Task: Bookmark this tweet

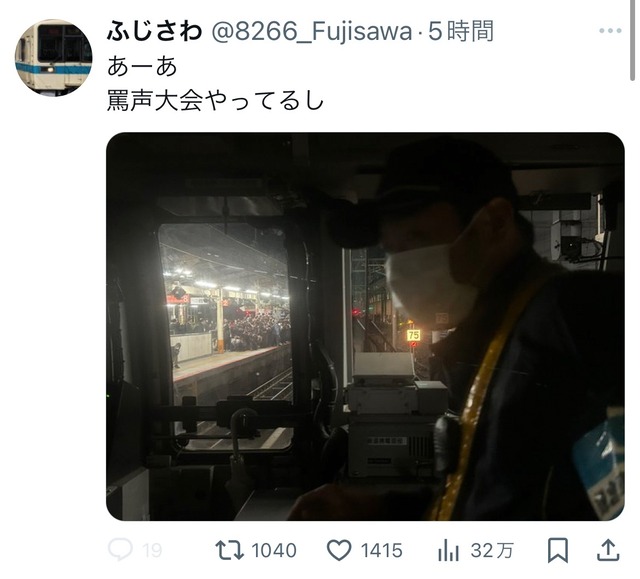Action: pos(558,550)
